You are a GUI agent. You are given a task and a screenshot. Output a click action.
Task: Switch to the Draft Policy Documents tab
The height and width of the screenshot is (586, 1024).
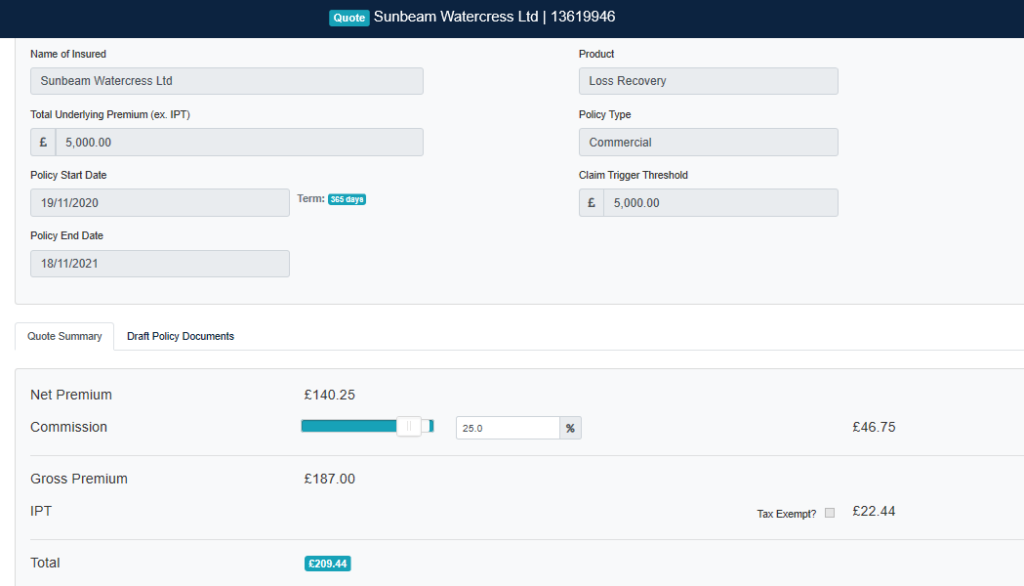tap(180, 336)
